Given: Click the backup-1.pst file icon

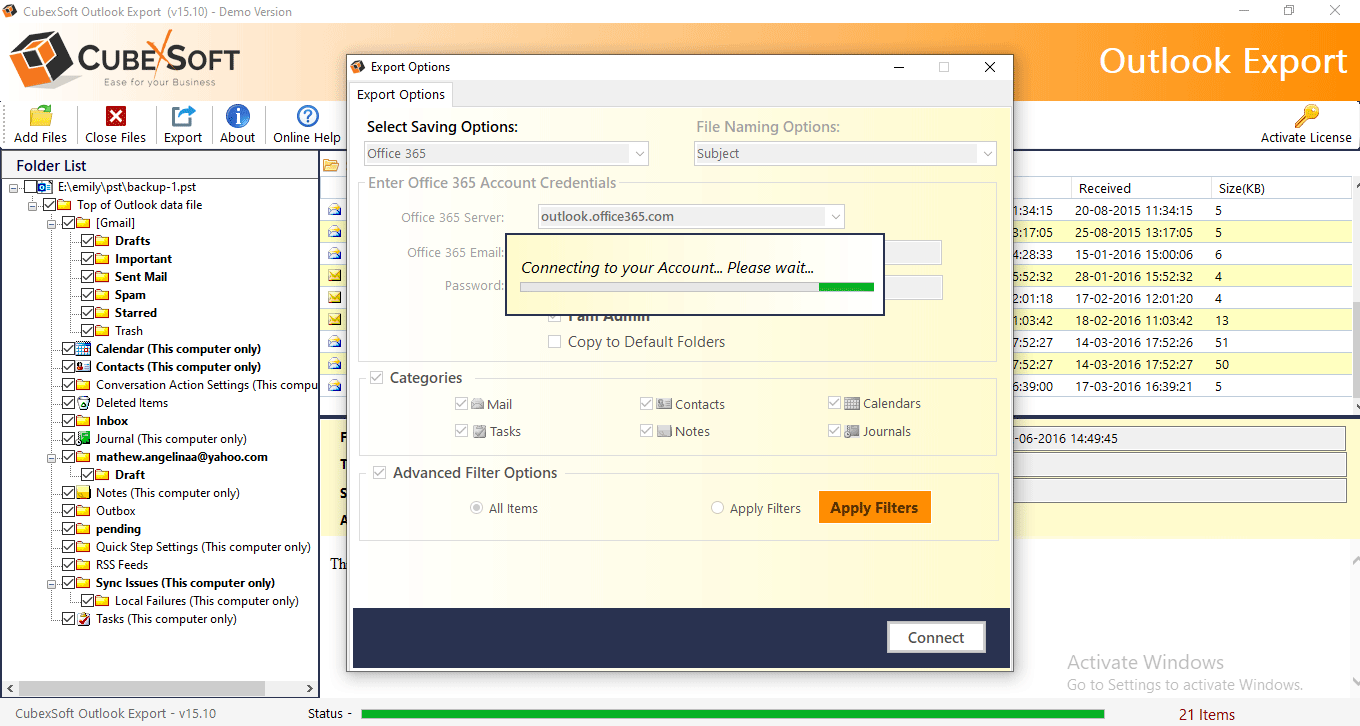Looking at the screenshot, I should [45, 187].
